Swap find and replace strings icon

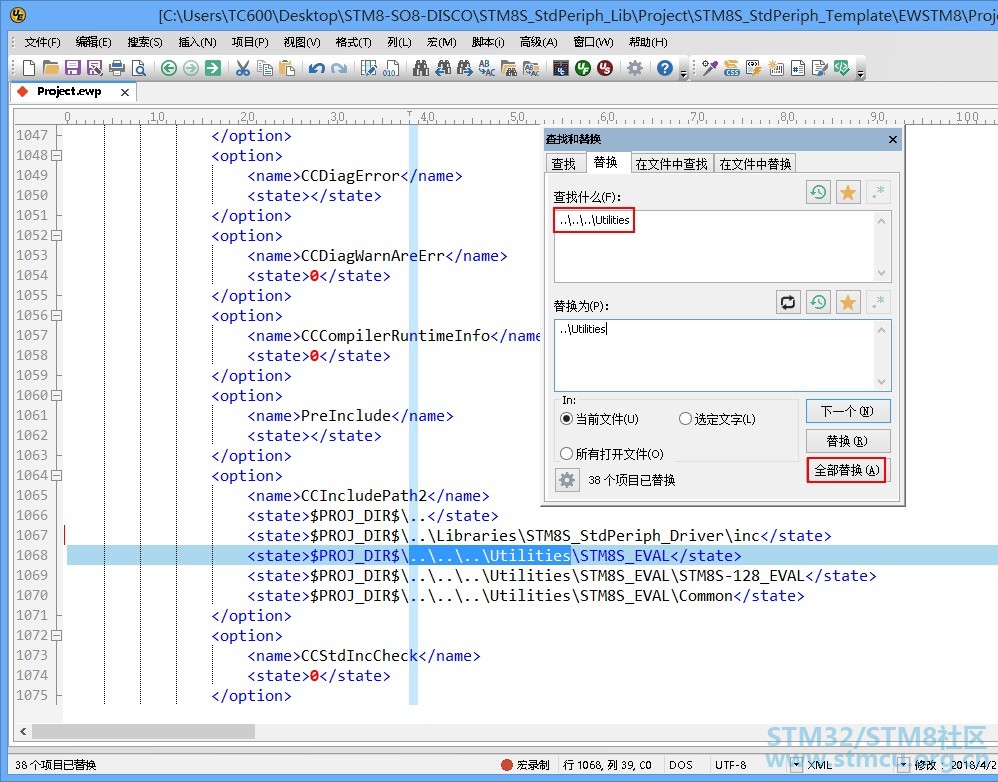(x=788, y=302)
